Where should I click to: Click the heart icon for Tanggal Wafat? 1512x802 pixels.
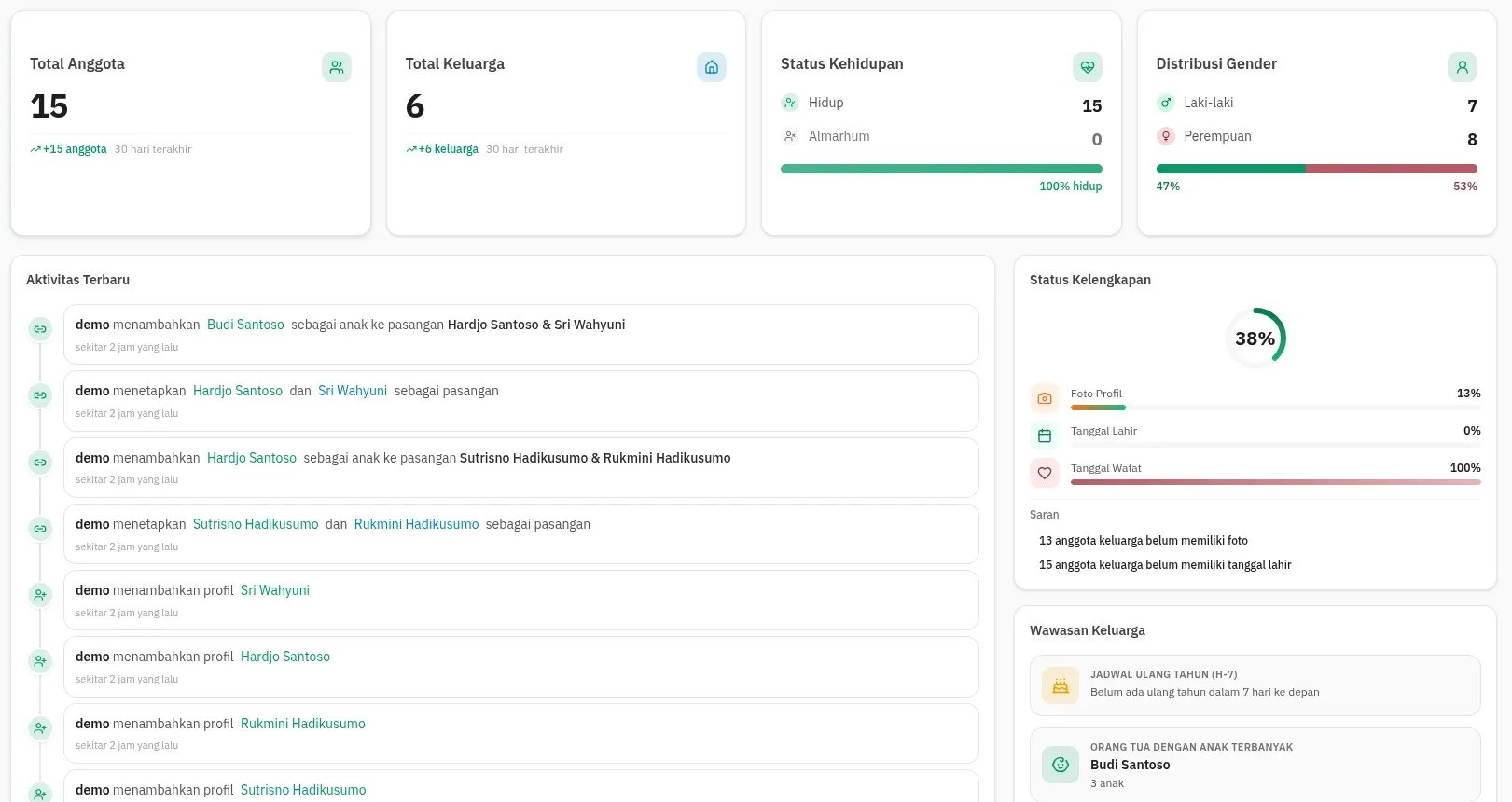coord(1045,473)
